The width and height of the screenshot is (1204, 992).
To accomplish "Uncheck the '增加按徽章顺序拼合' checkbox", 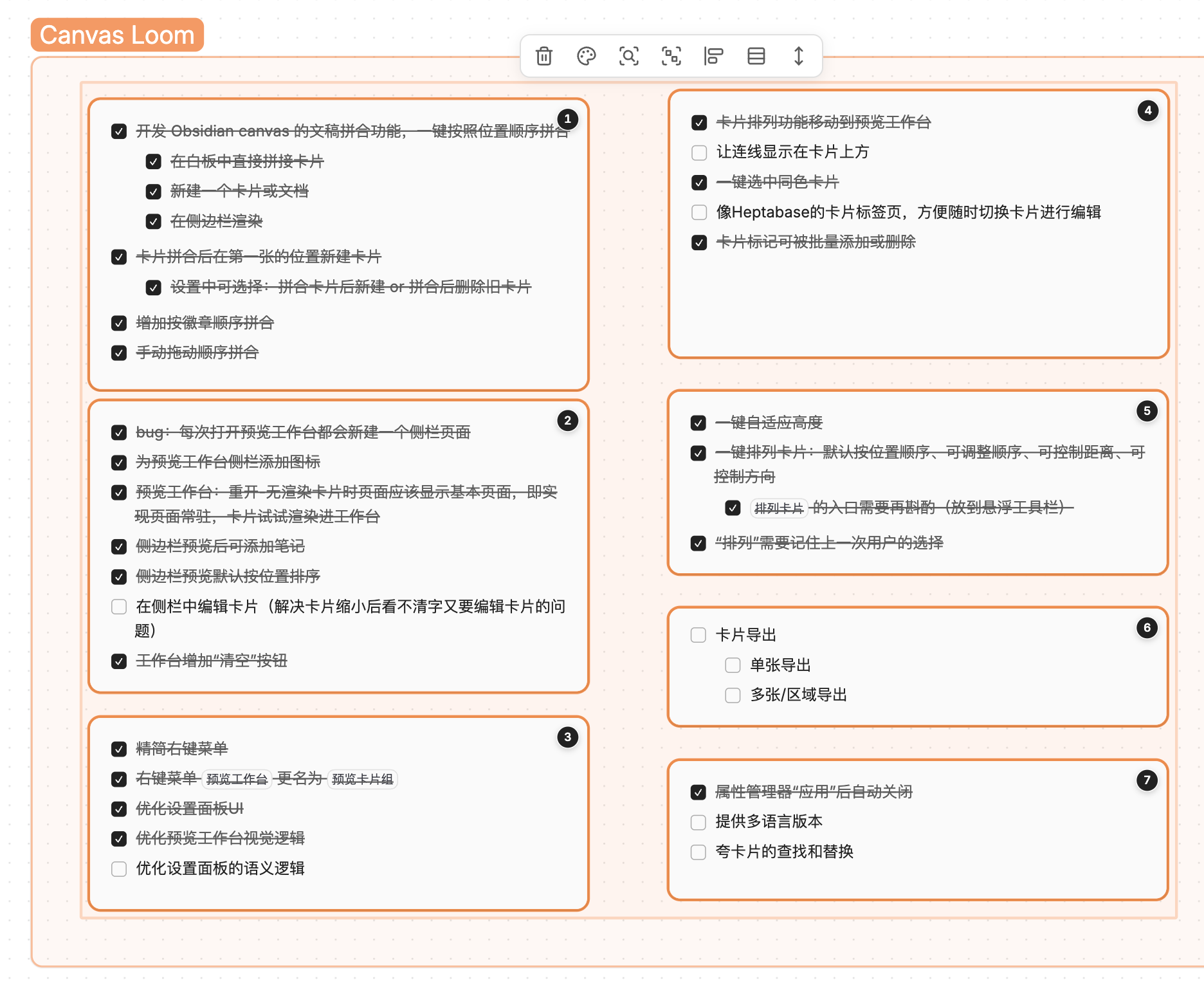I will [119, 323].
